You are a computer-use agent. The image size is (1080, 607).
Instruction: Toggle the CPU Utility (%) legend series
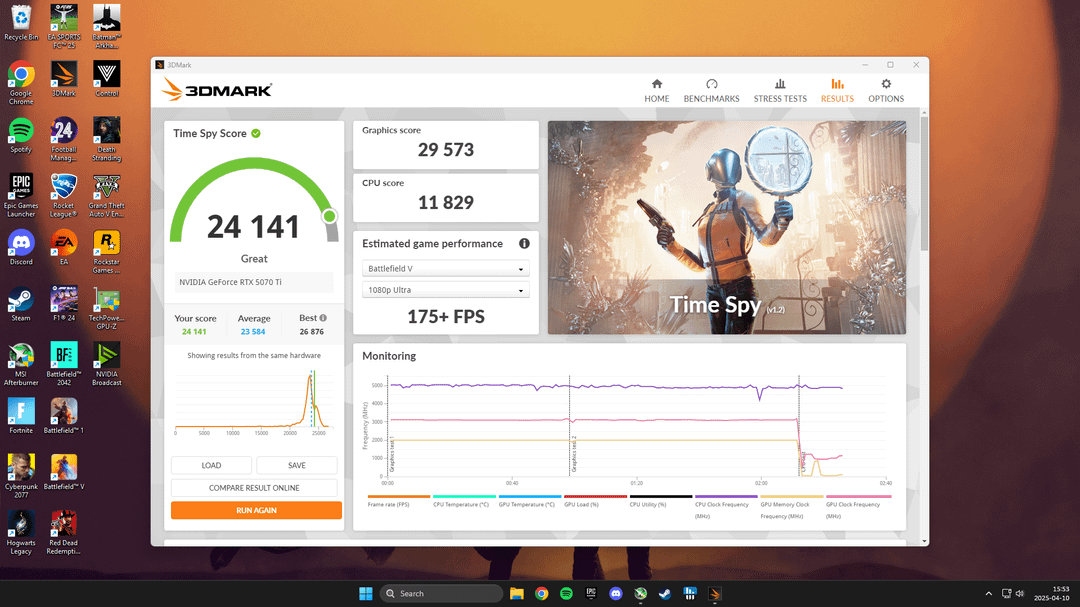(660, 502)
